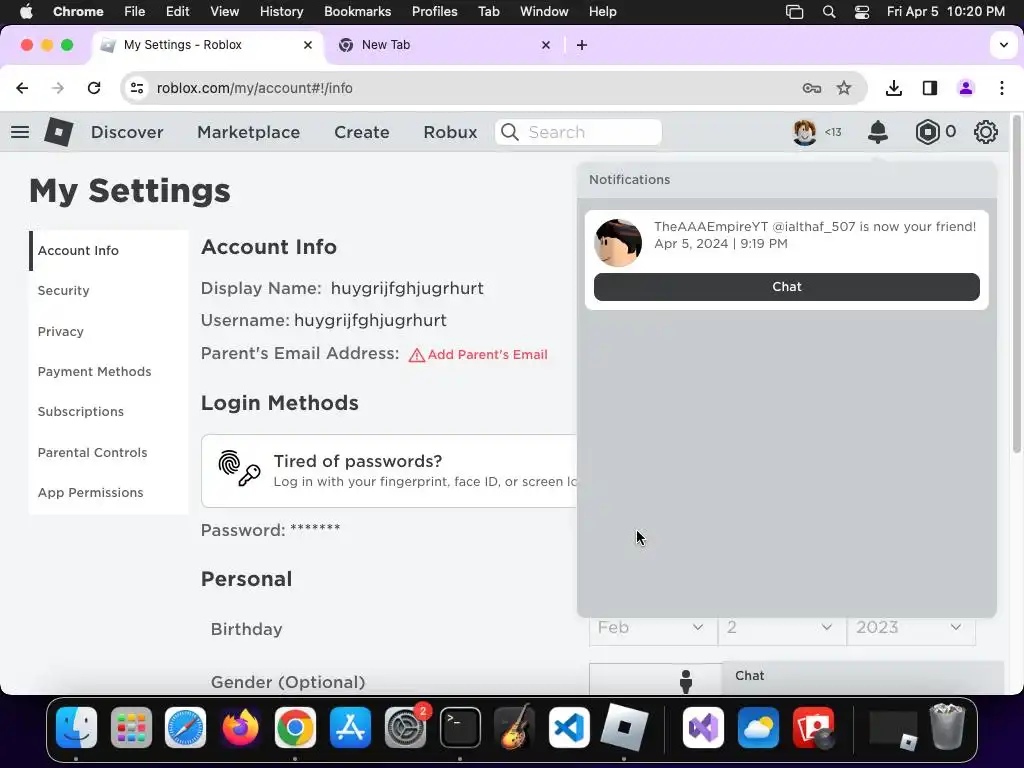Open GarageBand from the dock
The height and width of the screenshot is (768, 1024).
tap(515, 727)
